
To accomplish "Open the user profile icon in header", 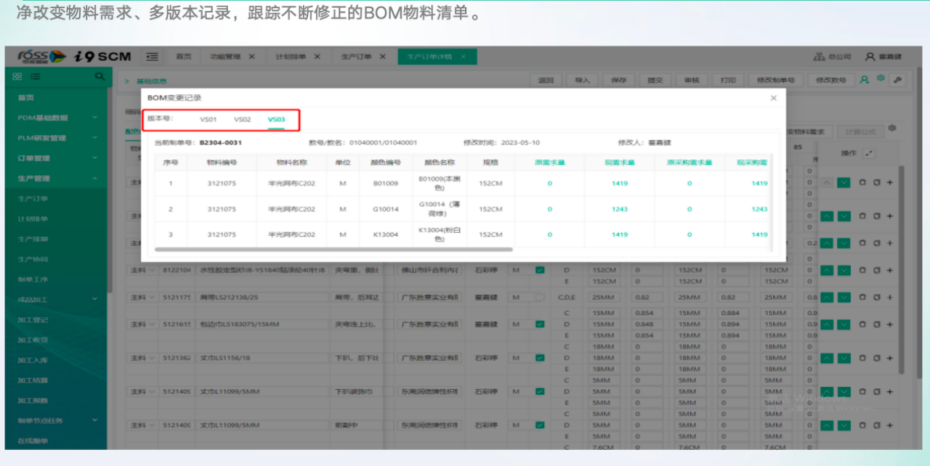I will pos(870,56).
